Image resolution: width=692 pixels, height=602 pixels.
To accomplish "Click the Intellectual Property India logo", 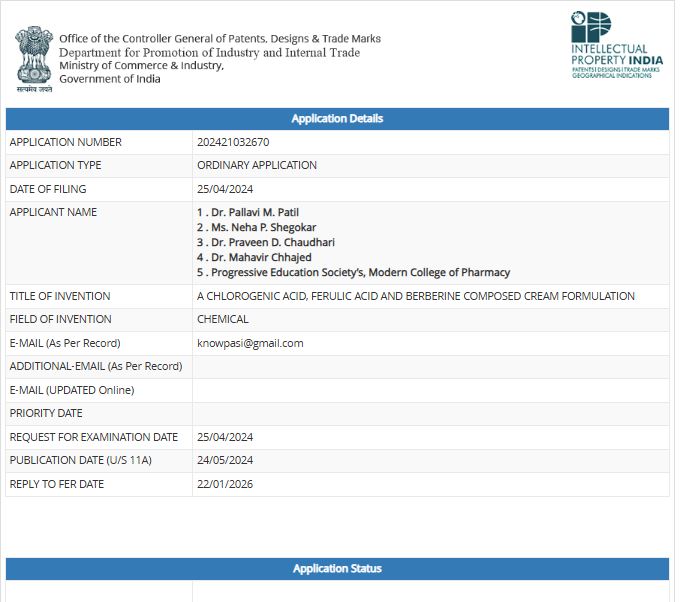I will tap(617, 45).
